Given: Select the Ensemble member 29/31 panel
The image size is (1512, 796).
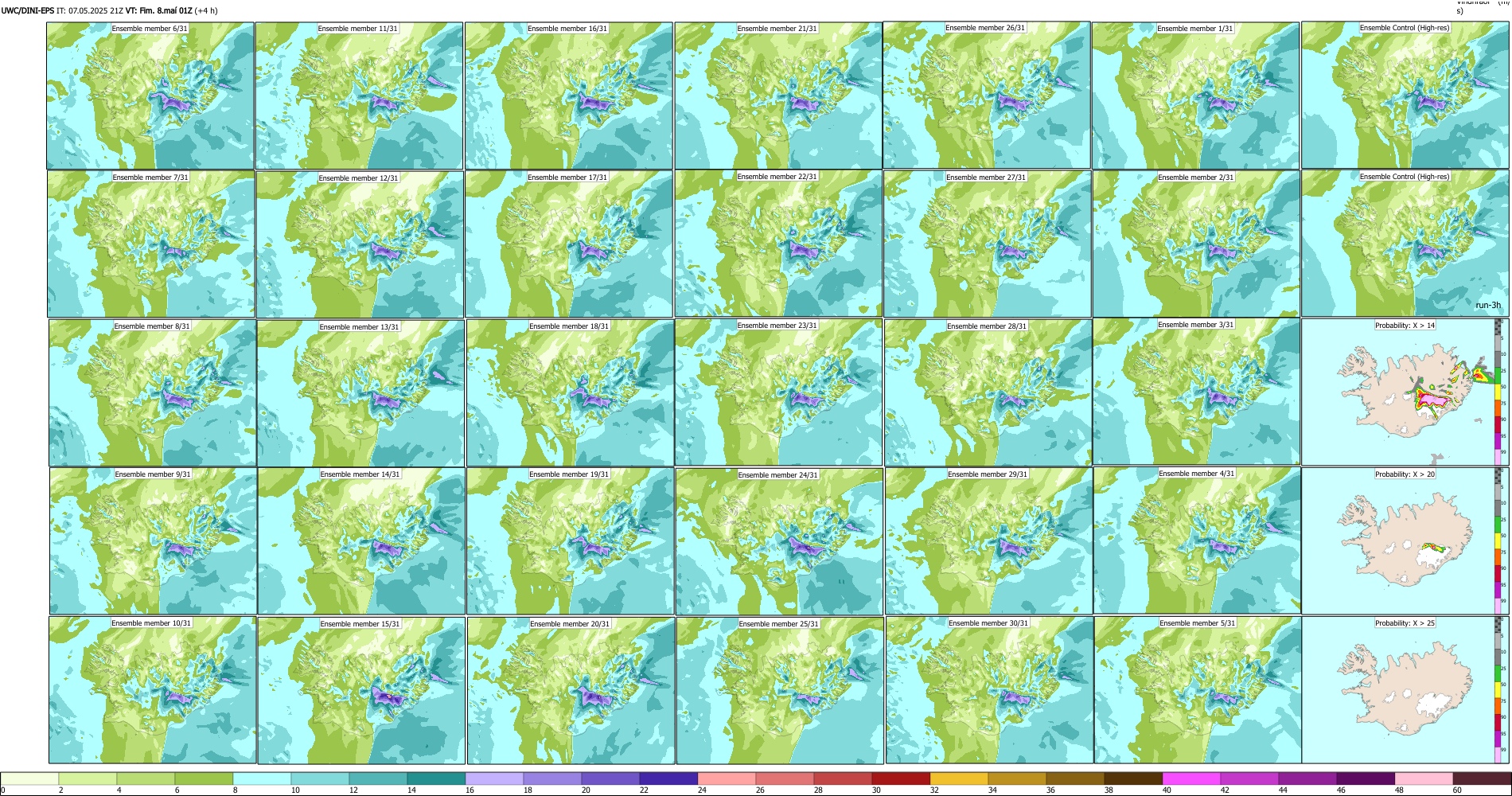Looking at the screenshot, I should click(x=989, y=540).
